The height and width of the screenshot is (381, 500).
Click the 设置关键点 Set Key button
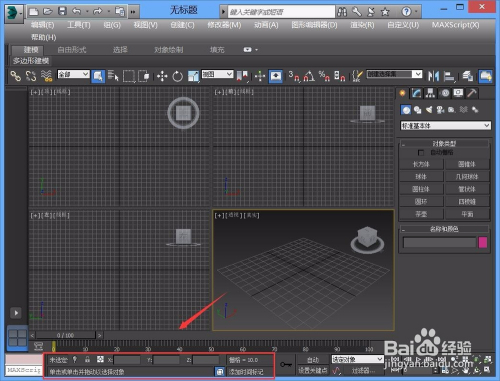coord(313,370)
